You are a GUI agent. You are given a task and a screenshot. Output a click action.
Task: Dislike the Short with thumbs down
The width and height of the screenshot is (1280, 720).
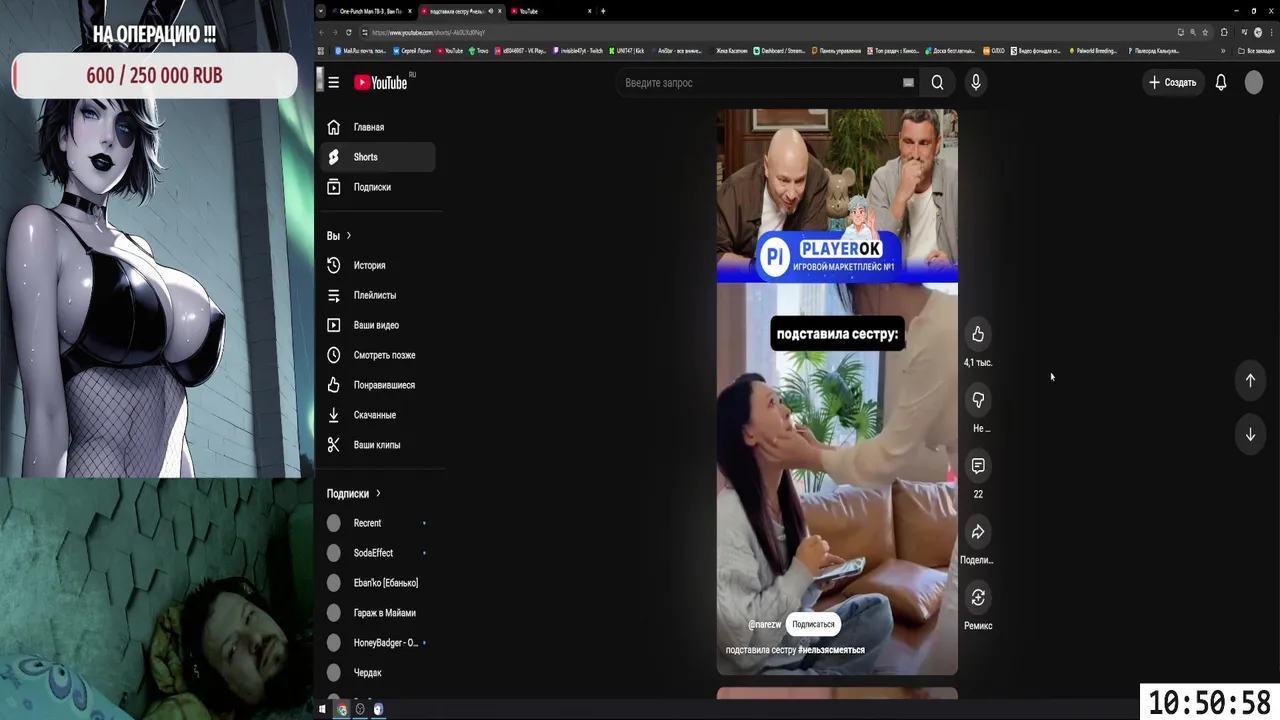point(978,400)
